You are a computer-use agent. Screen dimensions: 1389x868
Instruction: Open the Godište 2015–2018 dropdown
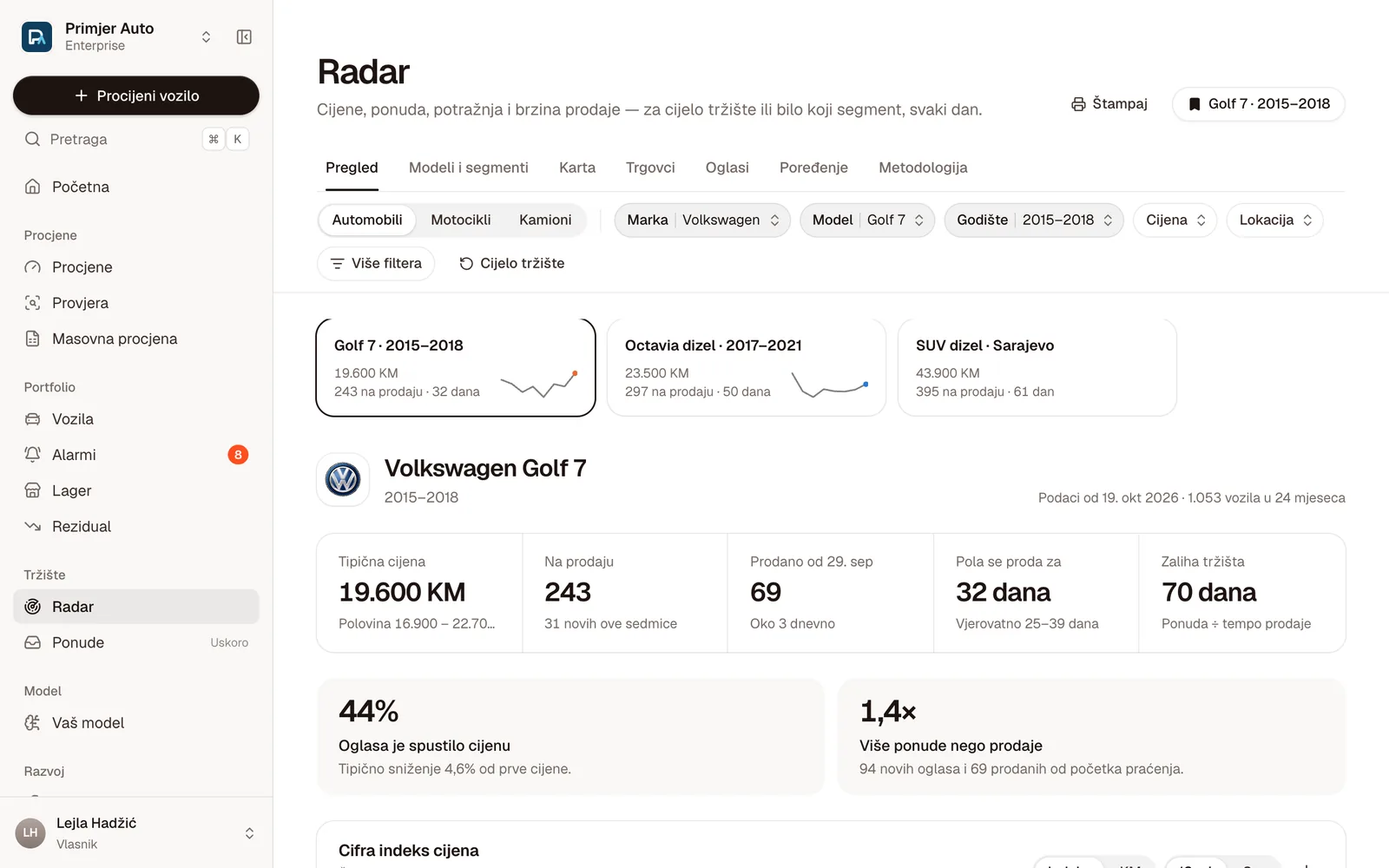[1034, 220]
